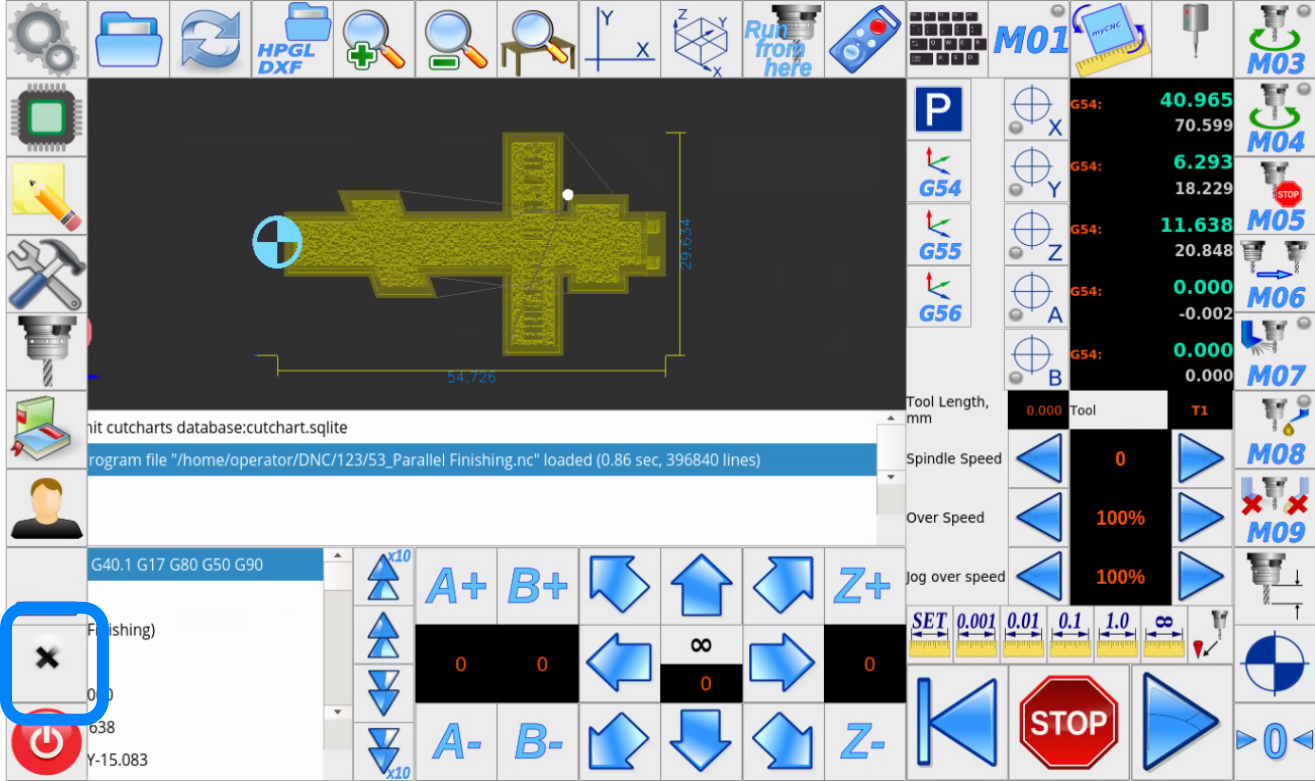Activate the M08 coolant icon
1315x781 pixels.
coord(1274,430)
